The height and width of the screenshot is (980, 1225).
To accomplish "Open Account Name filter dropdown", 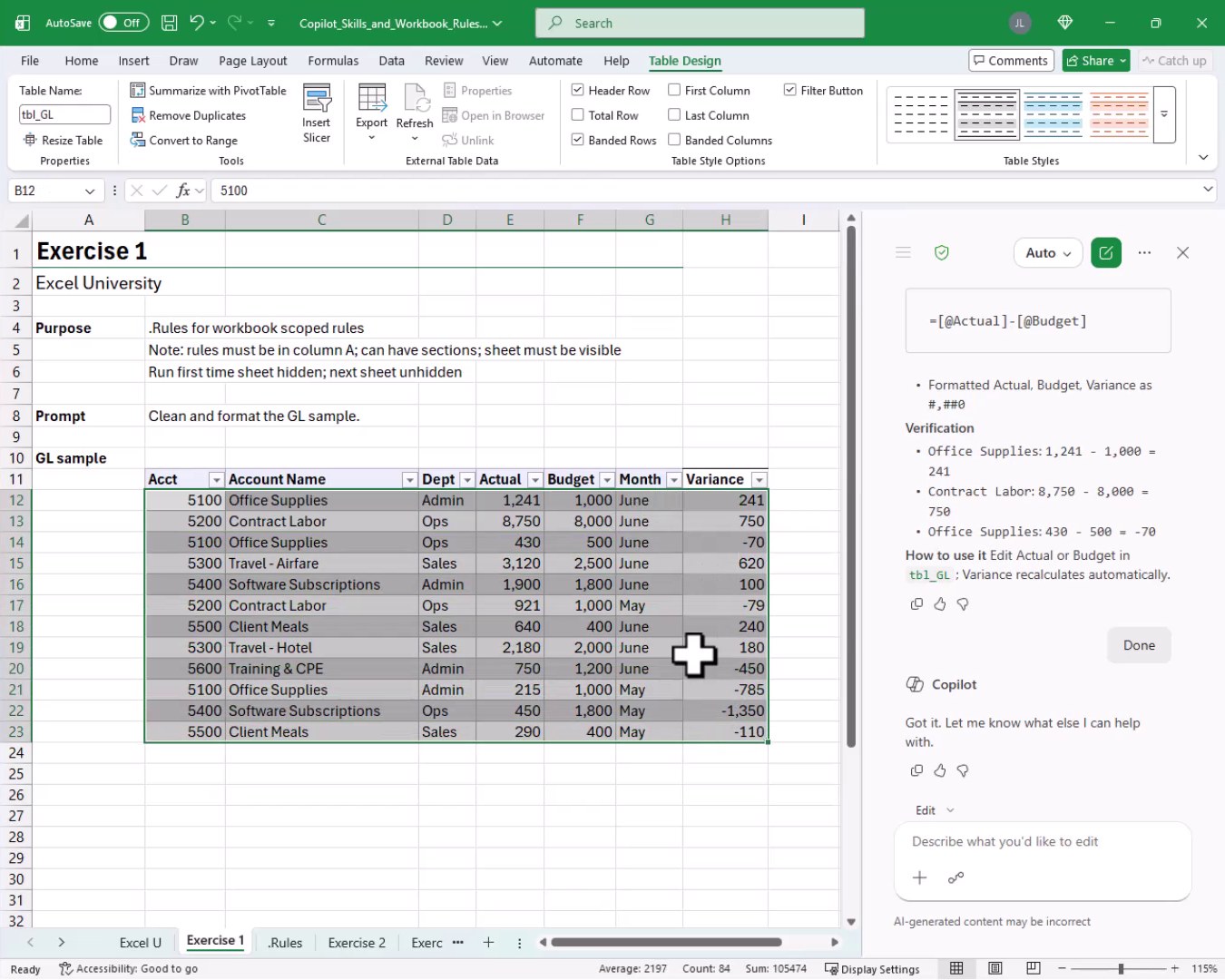I will coord(409,479).
